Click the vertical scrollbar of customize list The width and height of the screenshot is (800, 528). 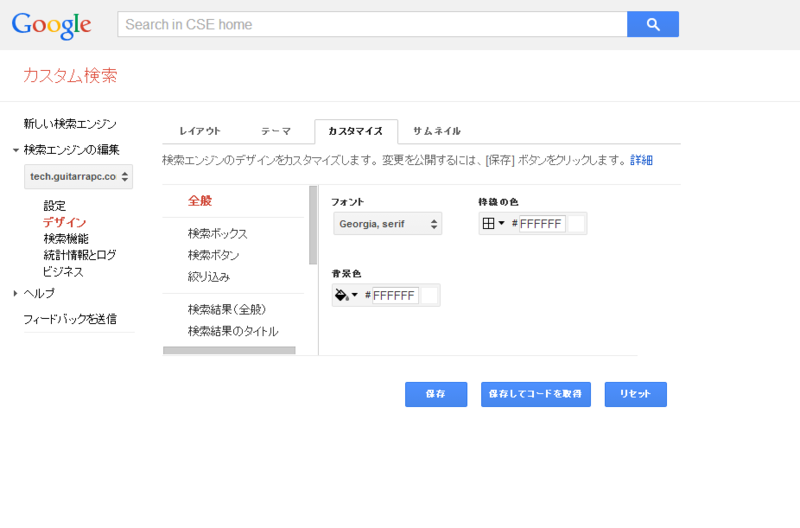[313, 225]
